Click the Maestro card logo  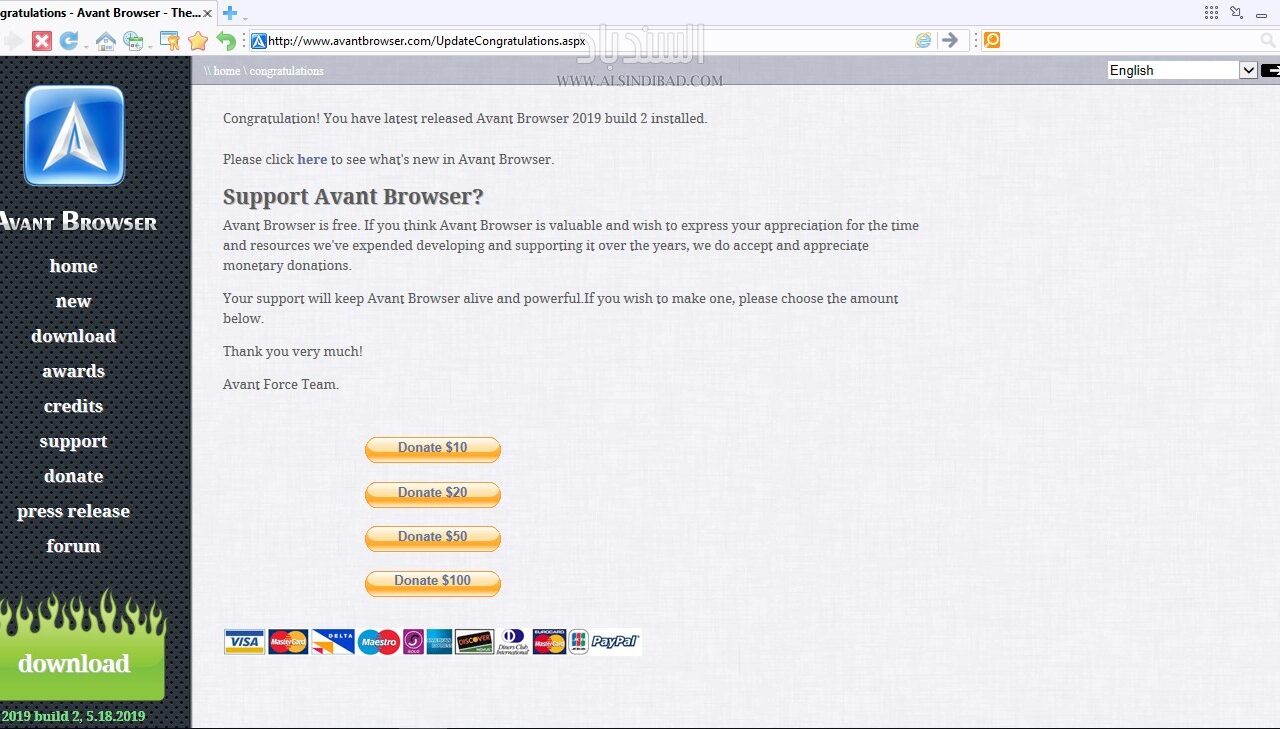[x=379, y=642]
